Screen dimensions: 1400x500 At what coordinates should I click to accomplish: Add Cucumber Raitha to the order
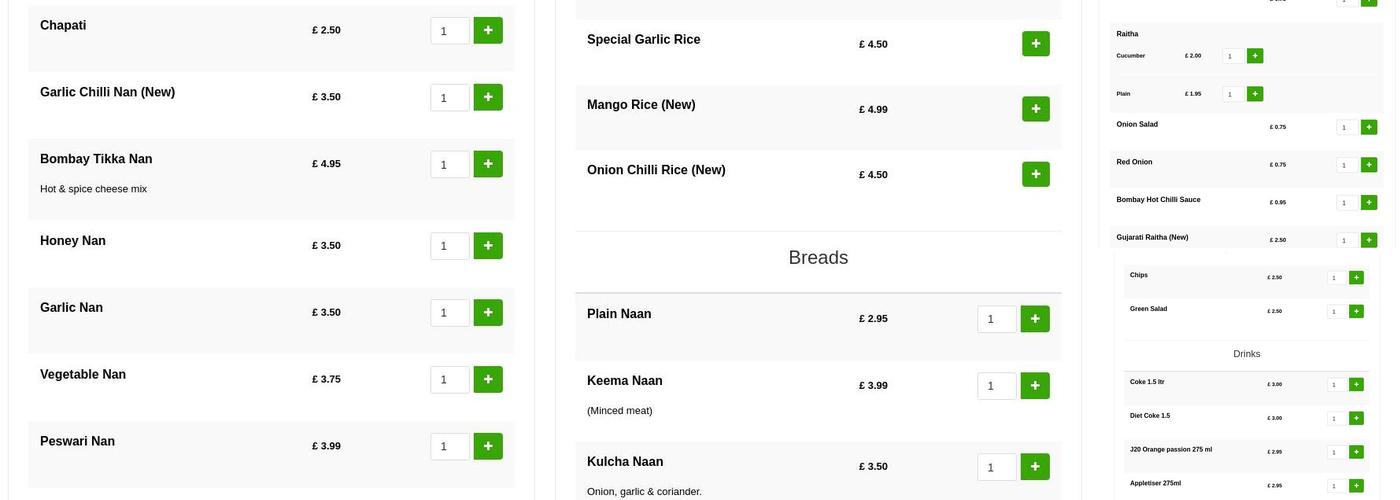[1255, 56]
